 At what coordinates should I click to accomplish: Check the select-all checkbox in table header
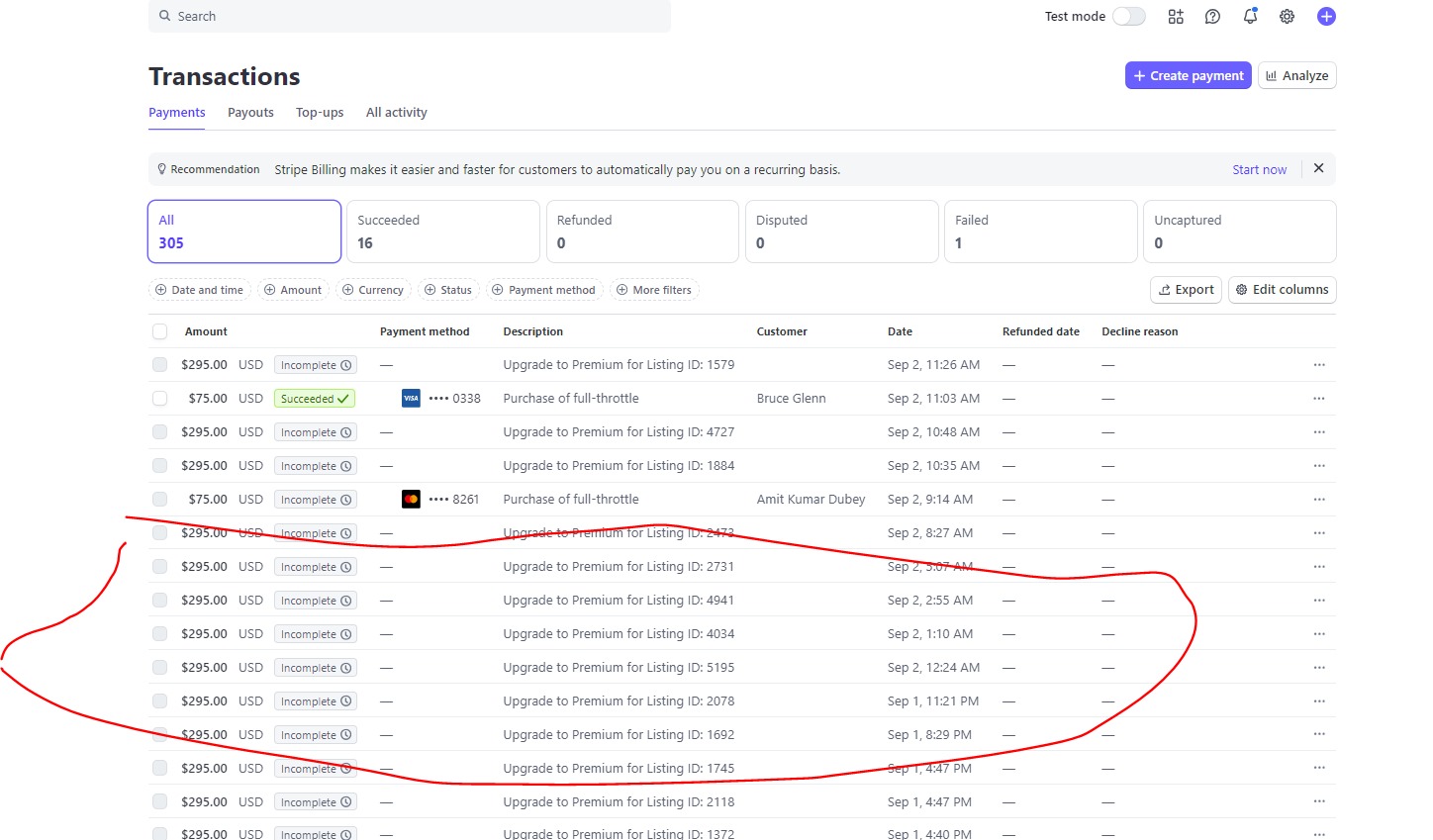159,332
